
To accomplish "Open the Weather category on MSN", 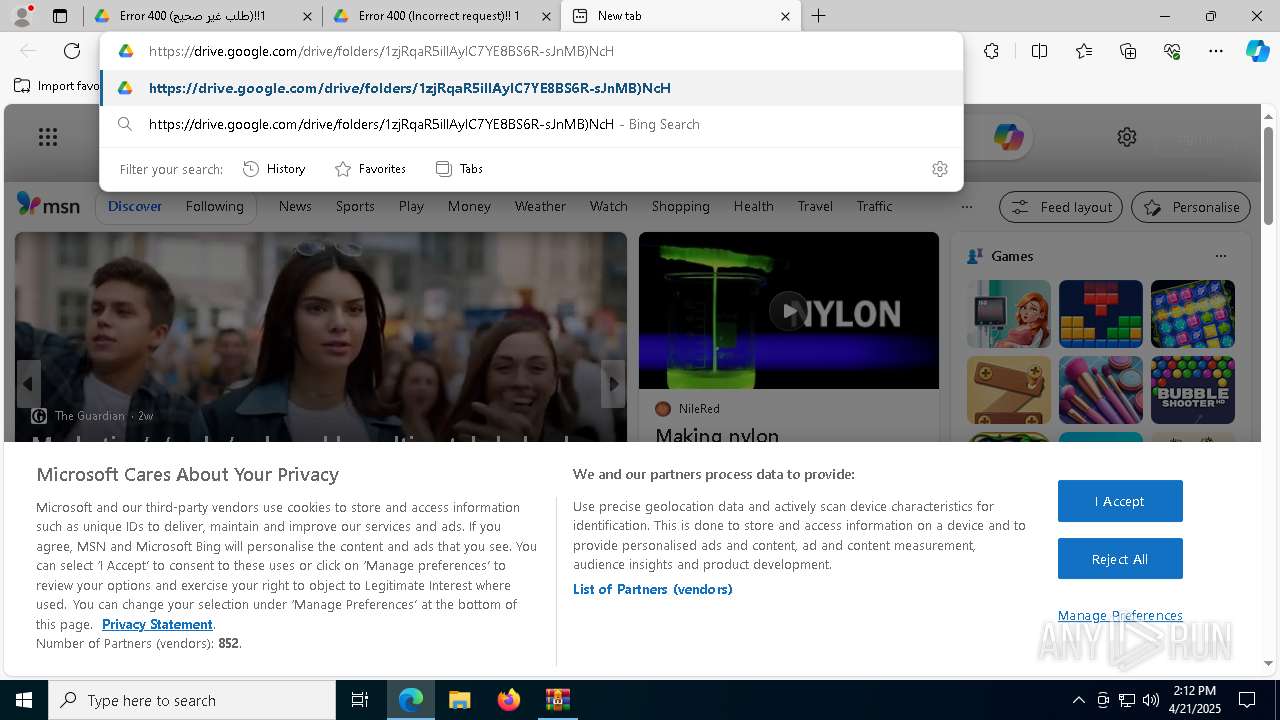I will click(x=540, y=206).
